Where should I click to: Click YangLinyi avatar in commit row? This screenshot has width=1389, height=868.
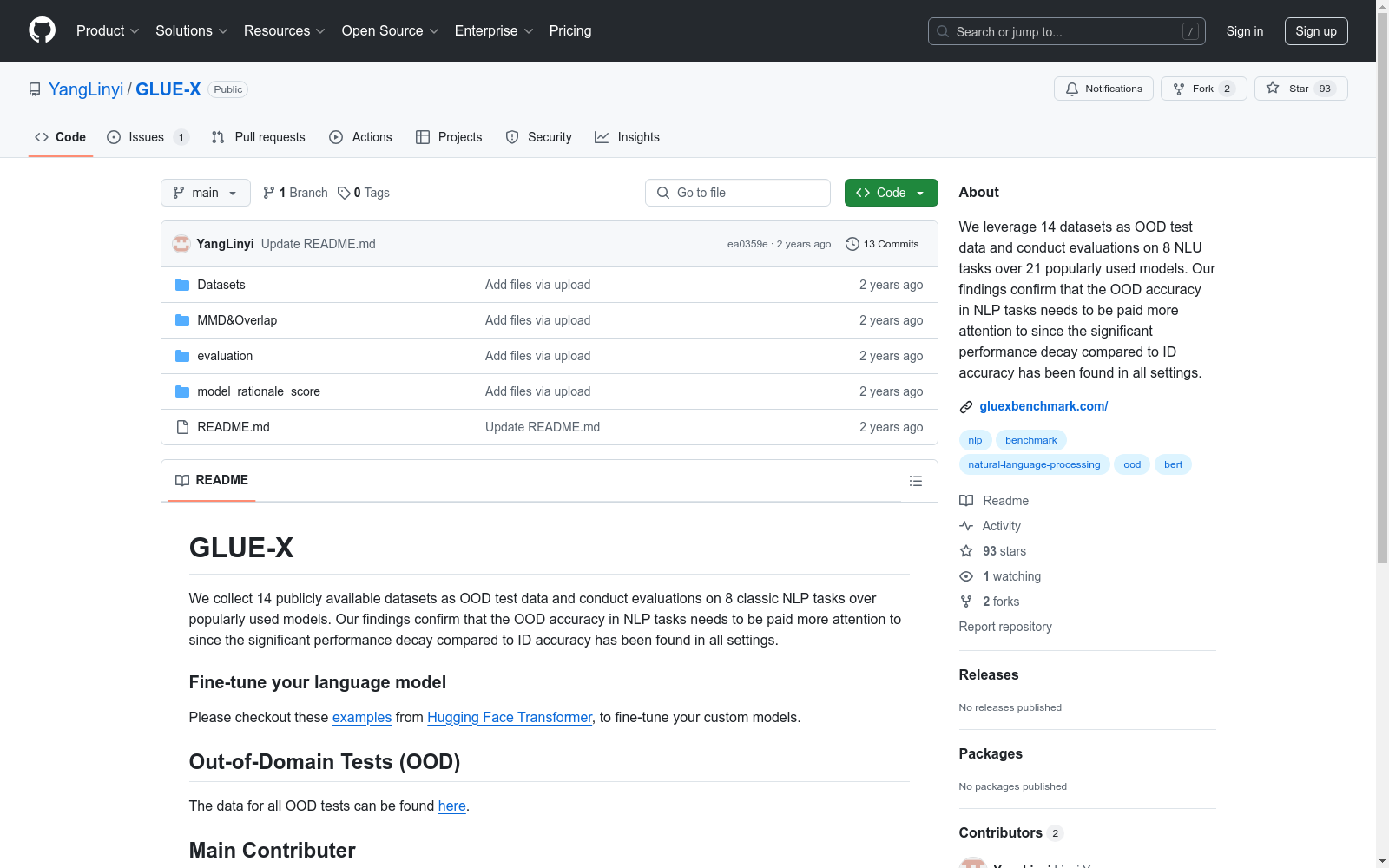[x=181, y=244]
